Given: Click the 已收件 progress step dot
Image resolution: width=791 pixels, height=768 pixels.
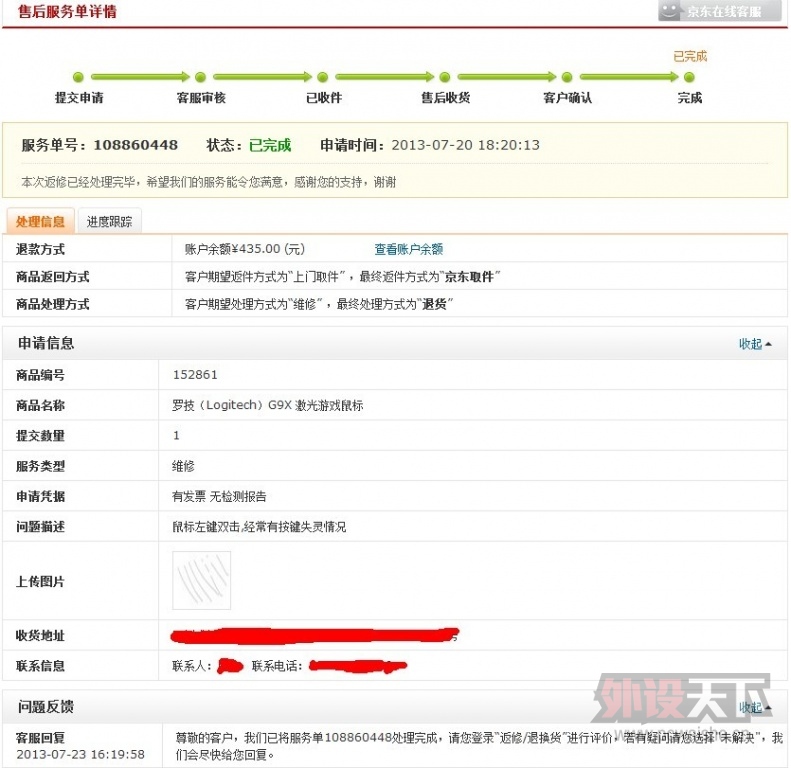Looking at the screenshot, I should point(323,77).
